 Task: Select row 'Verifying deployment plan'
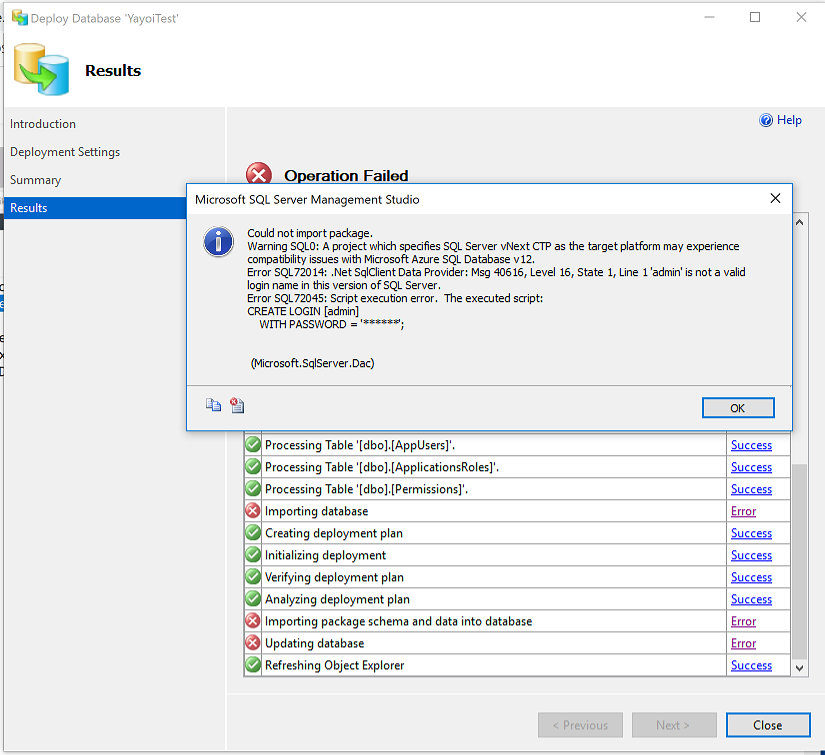517,577
